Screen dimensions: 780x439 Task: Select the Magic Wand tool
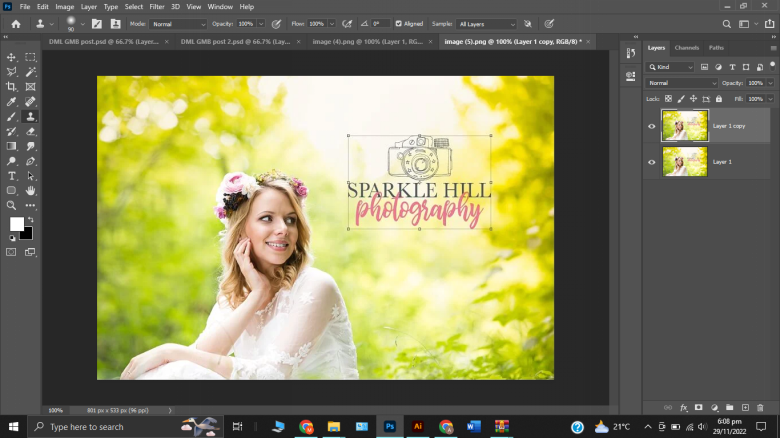point(30,72)
